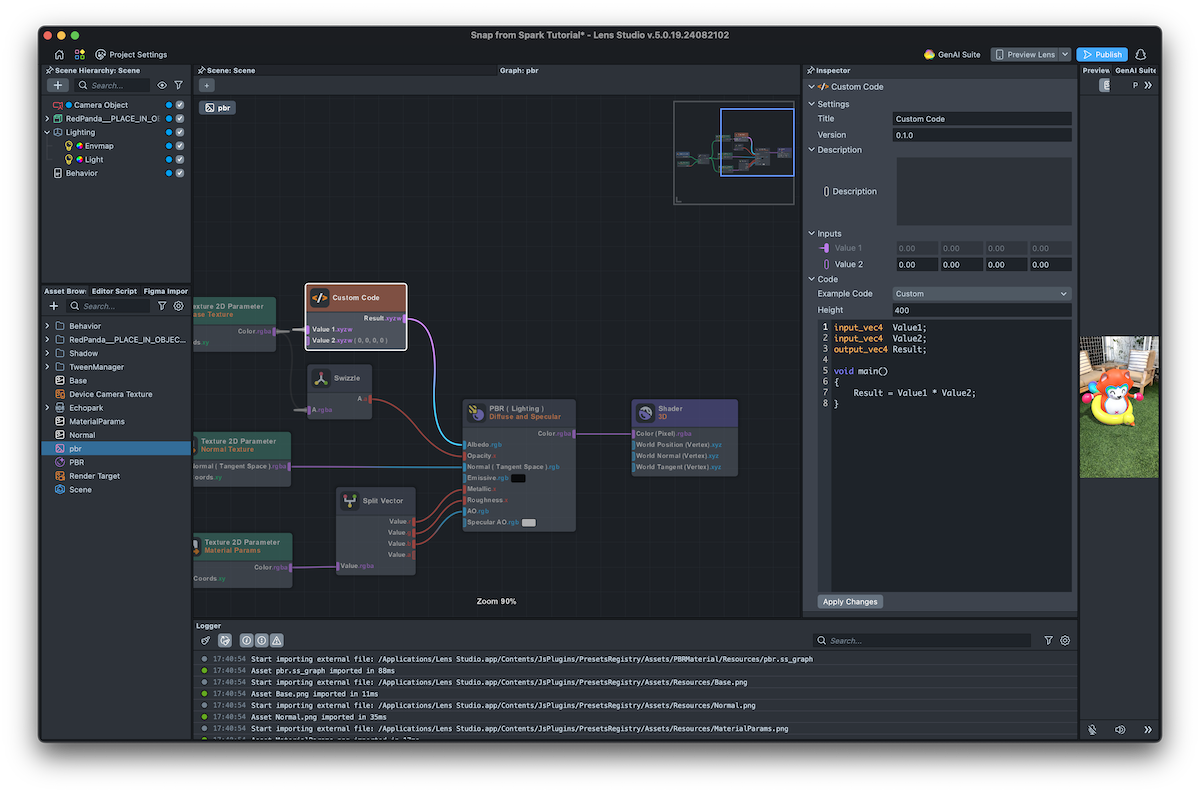The image size is (1200, 793).
Task: Toggle Scene Hierarchy eye visibility icon
Action: tap(162, 86)
